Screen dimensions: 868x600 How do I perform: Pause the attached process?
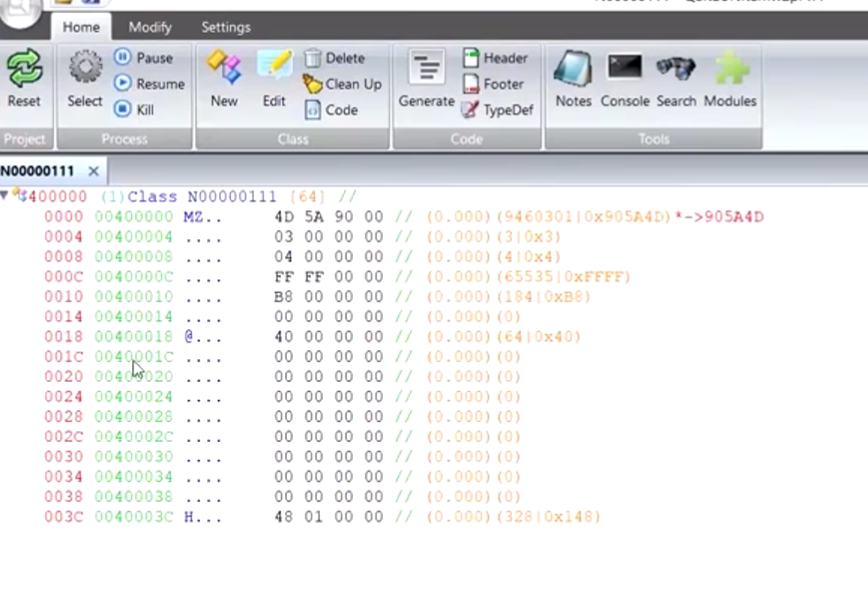[146, 58]
